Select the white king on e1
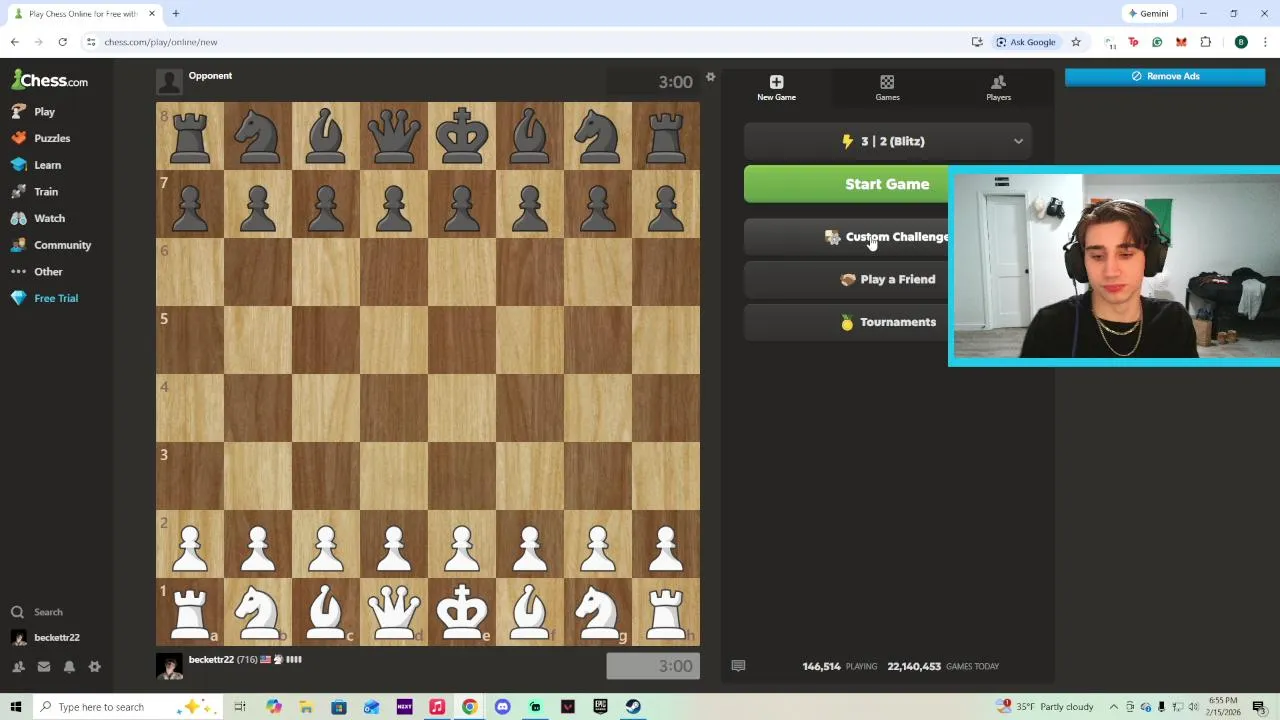 [x=462, y=612]
